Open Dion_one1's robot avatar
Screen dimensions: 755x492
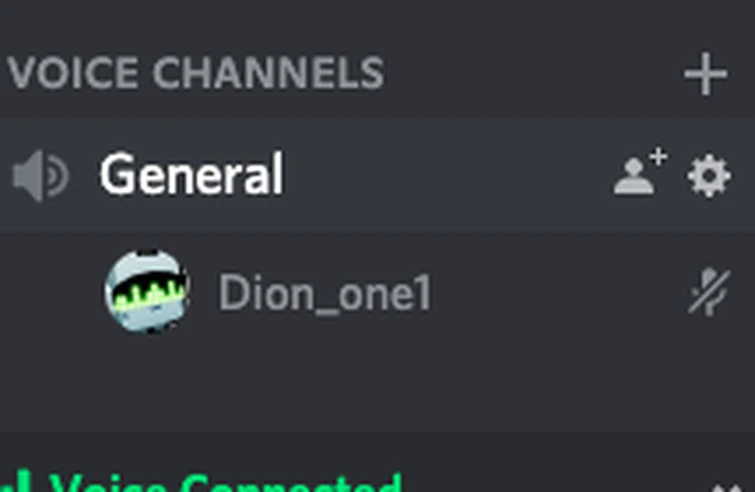tap(147, 291)
